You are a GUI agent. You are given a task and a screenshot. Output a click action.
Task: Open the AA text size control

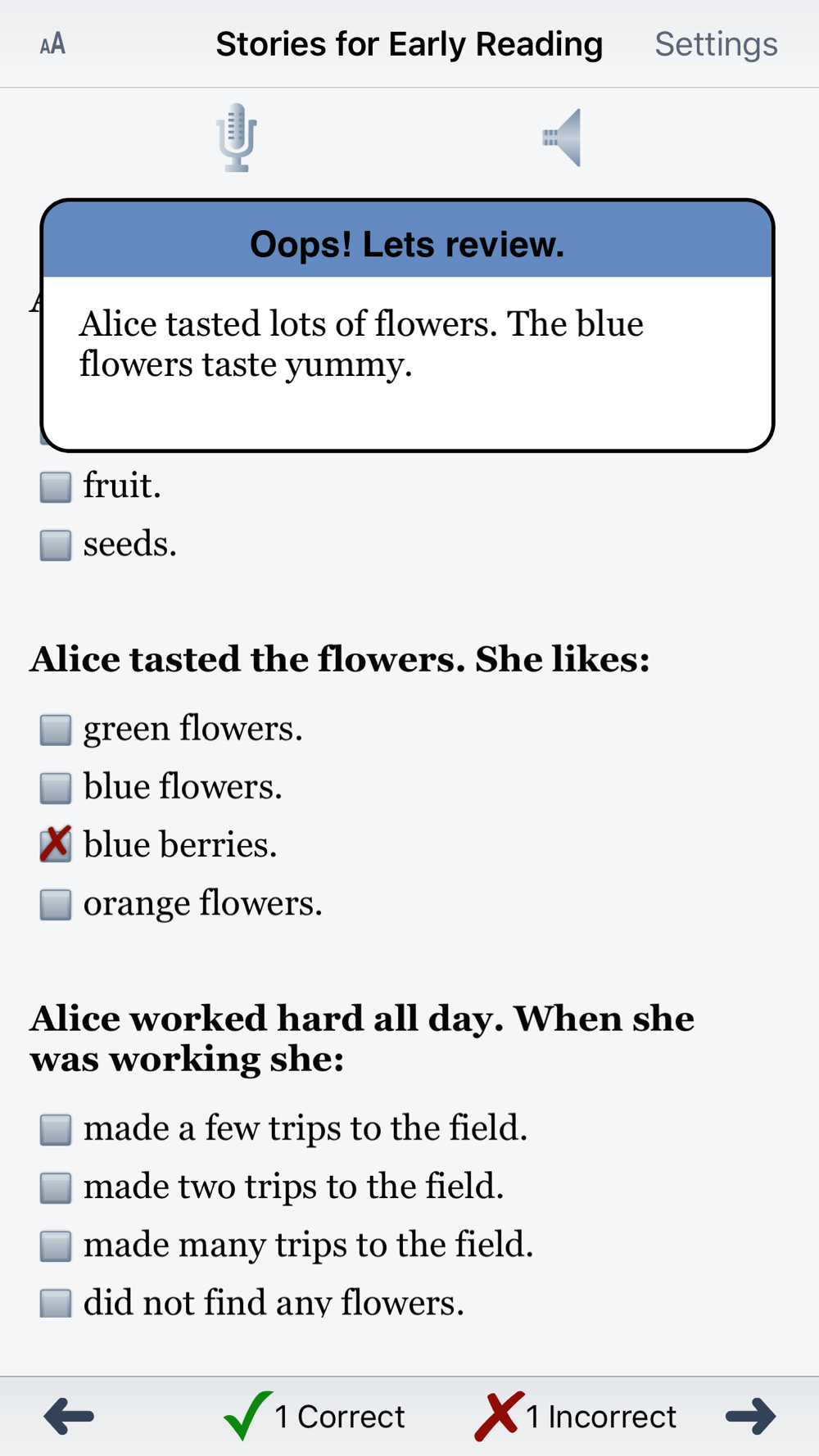click(x=52, y=44)
